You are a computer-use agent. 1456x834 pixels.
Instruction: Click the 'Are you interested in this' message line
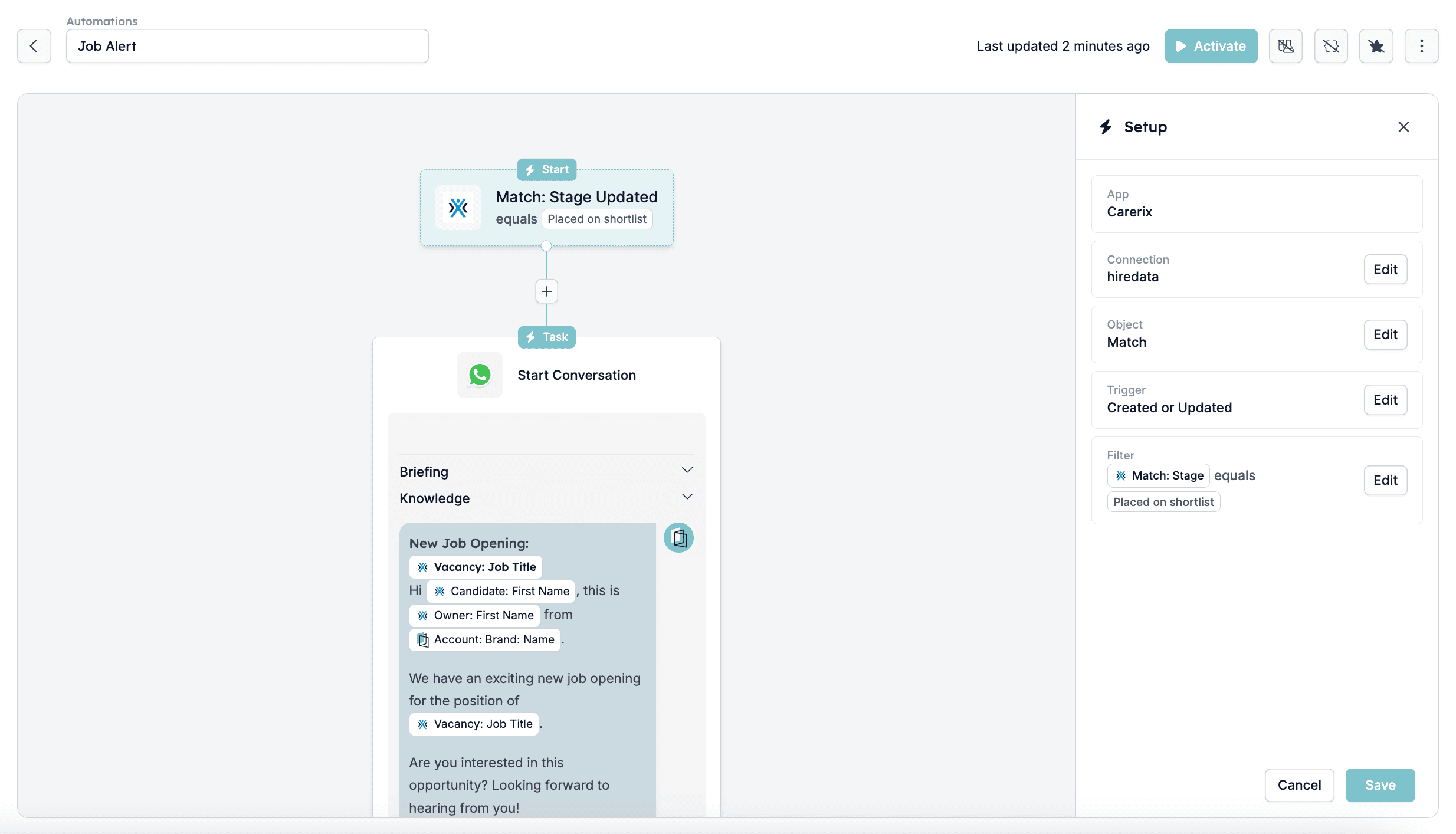pos(486,763)
